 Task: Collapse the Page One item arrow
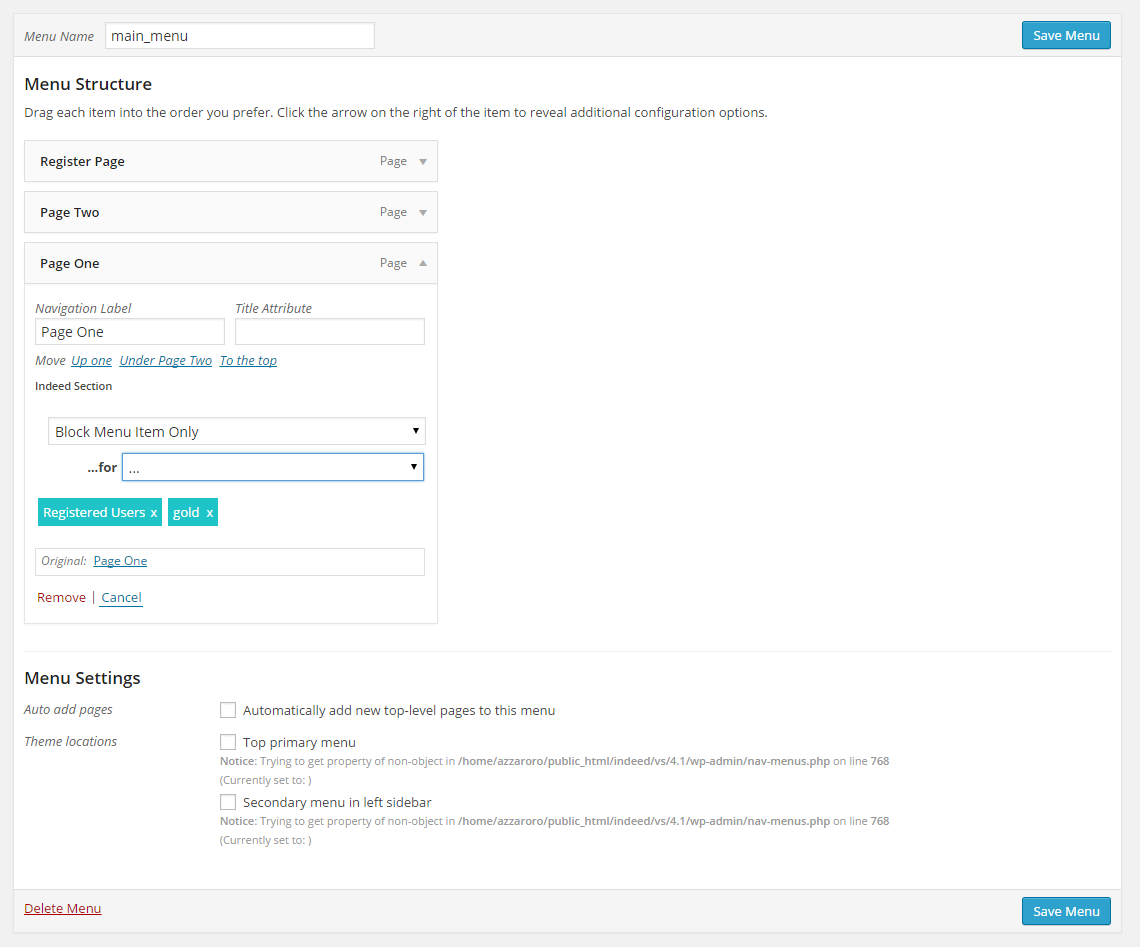click(423, 264)
